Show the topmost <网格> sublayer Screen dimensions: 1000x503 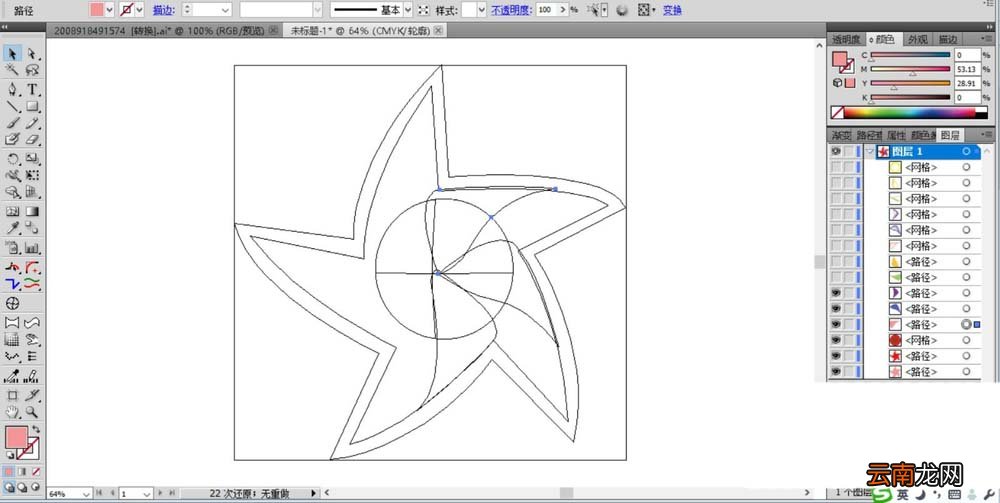pyautogui.click(x=835, y=167)
